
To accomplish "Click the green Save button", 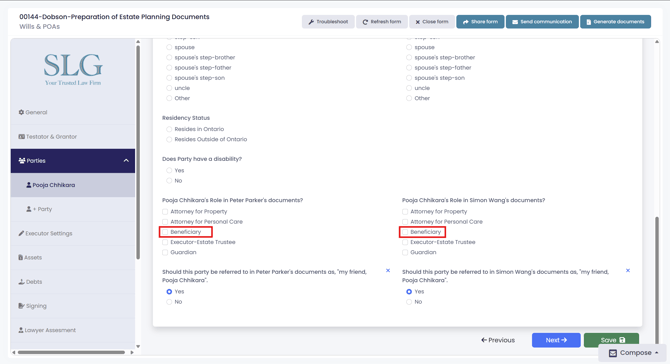I will [611, 340].
